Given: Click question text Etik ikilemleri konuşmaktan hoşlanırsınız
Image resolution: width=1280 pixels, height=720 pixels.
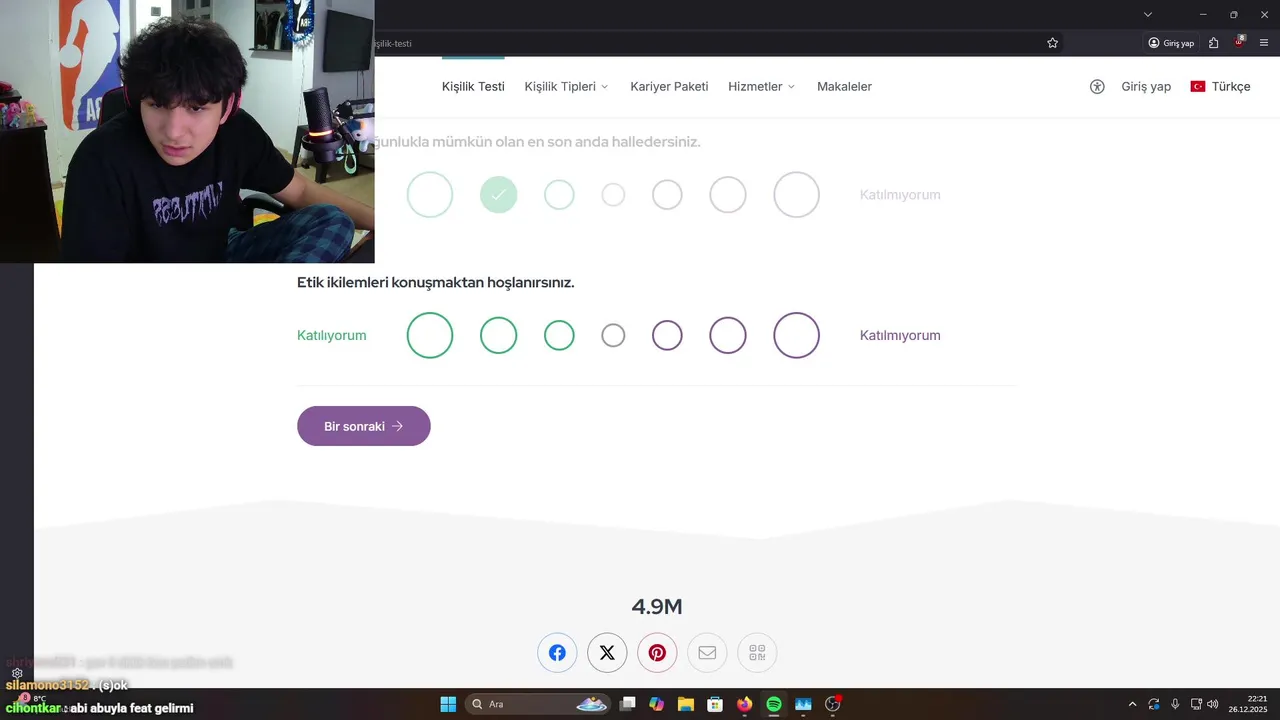Looking at the screenshot, I should click(x=435, y=283).
